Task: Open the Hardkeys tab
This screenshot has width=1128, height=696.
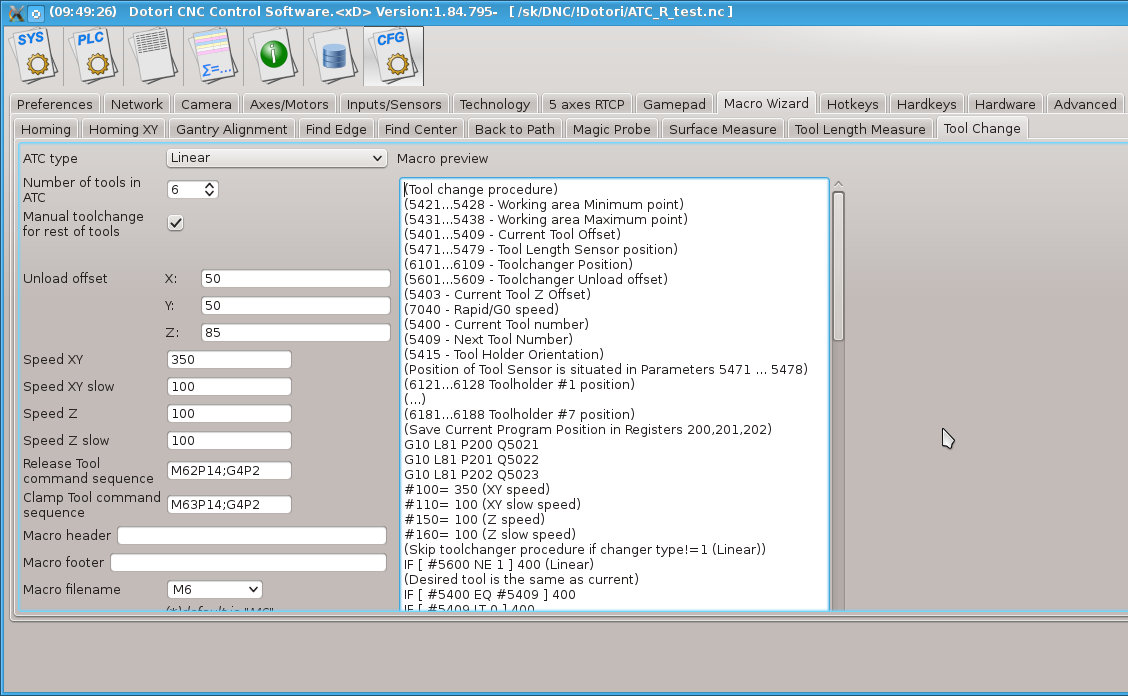Action: 927,104
